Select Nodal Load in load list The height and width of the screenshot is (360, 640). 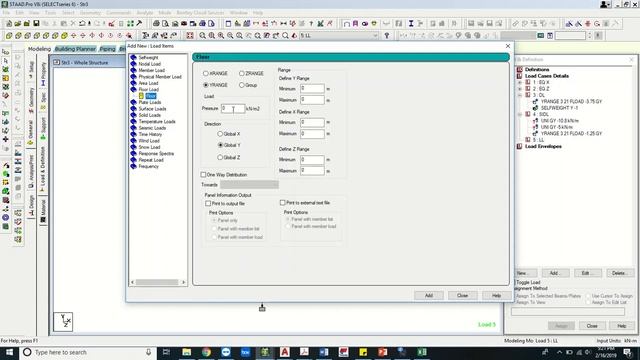149,64
